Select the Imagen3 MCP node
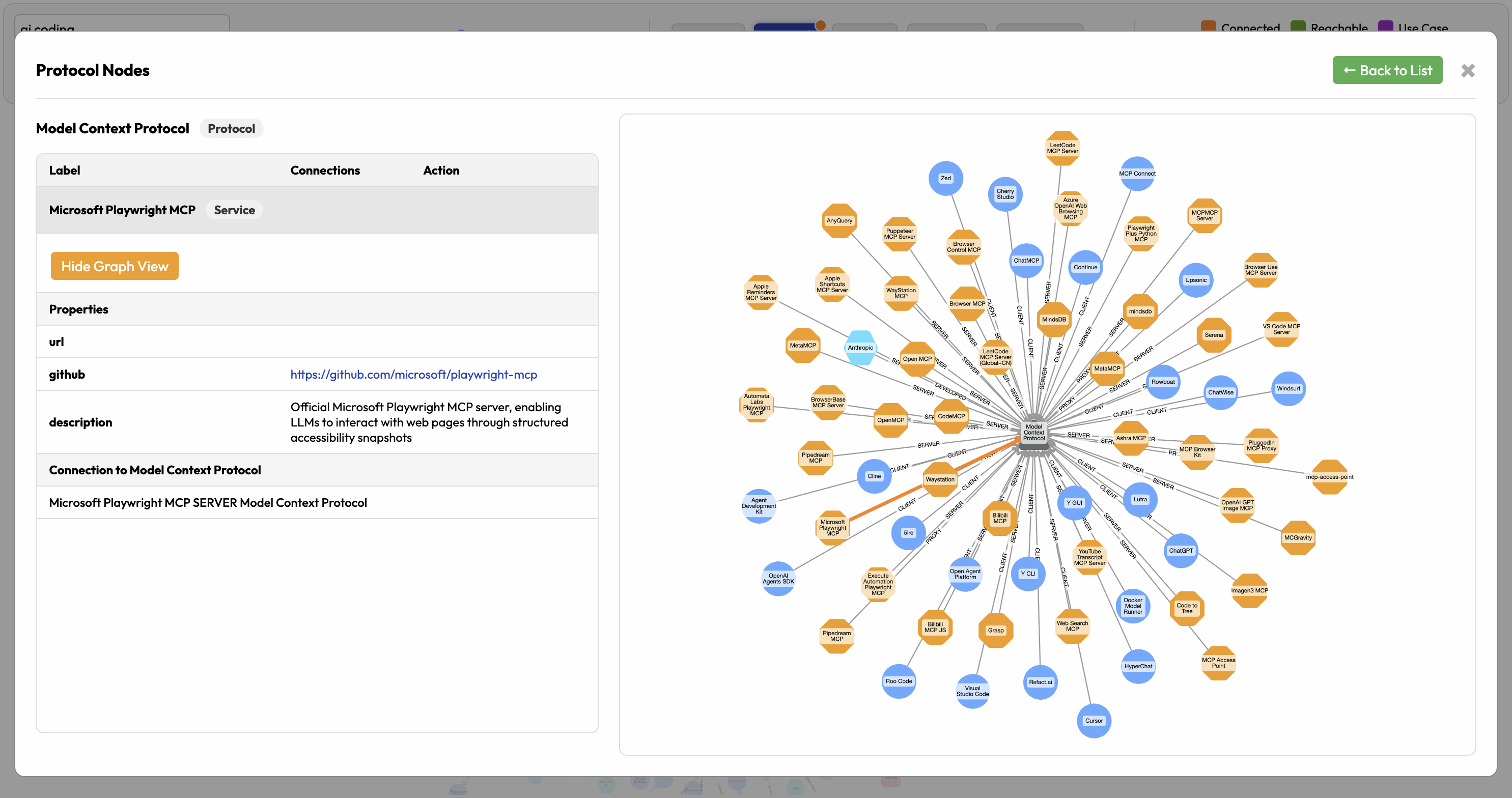 (1249, 591)
